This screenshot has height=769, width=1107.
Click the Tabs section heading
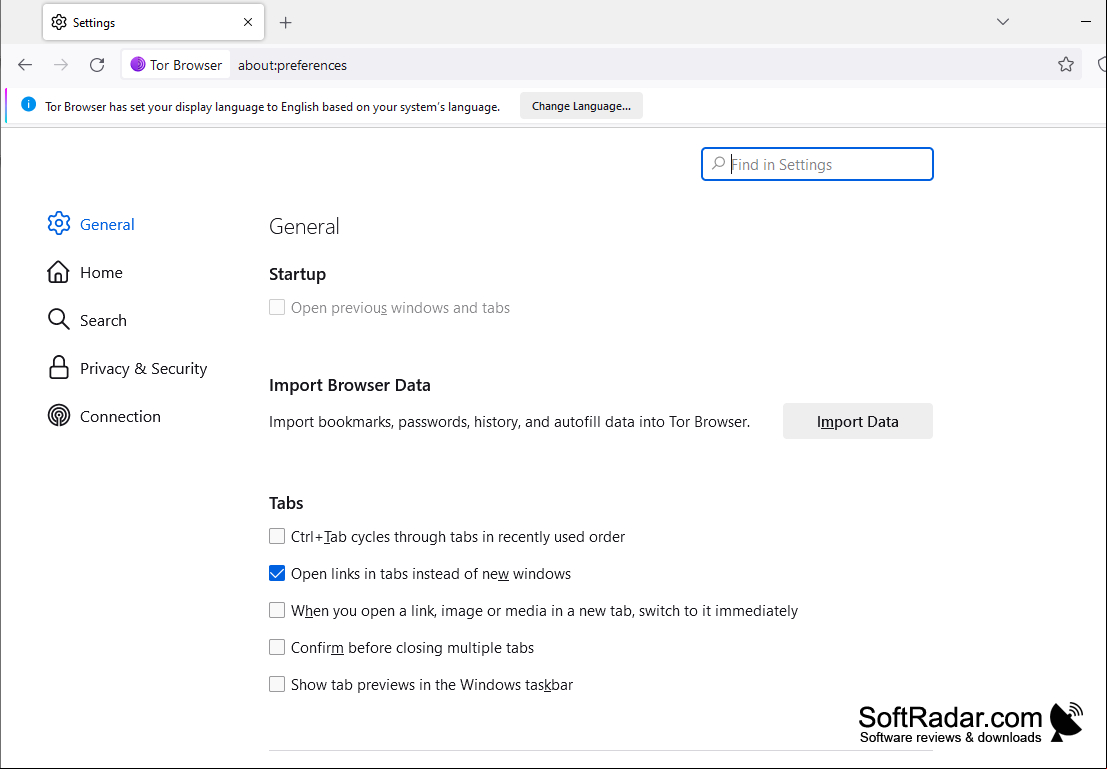click(x=286, y=503)
